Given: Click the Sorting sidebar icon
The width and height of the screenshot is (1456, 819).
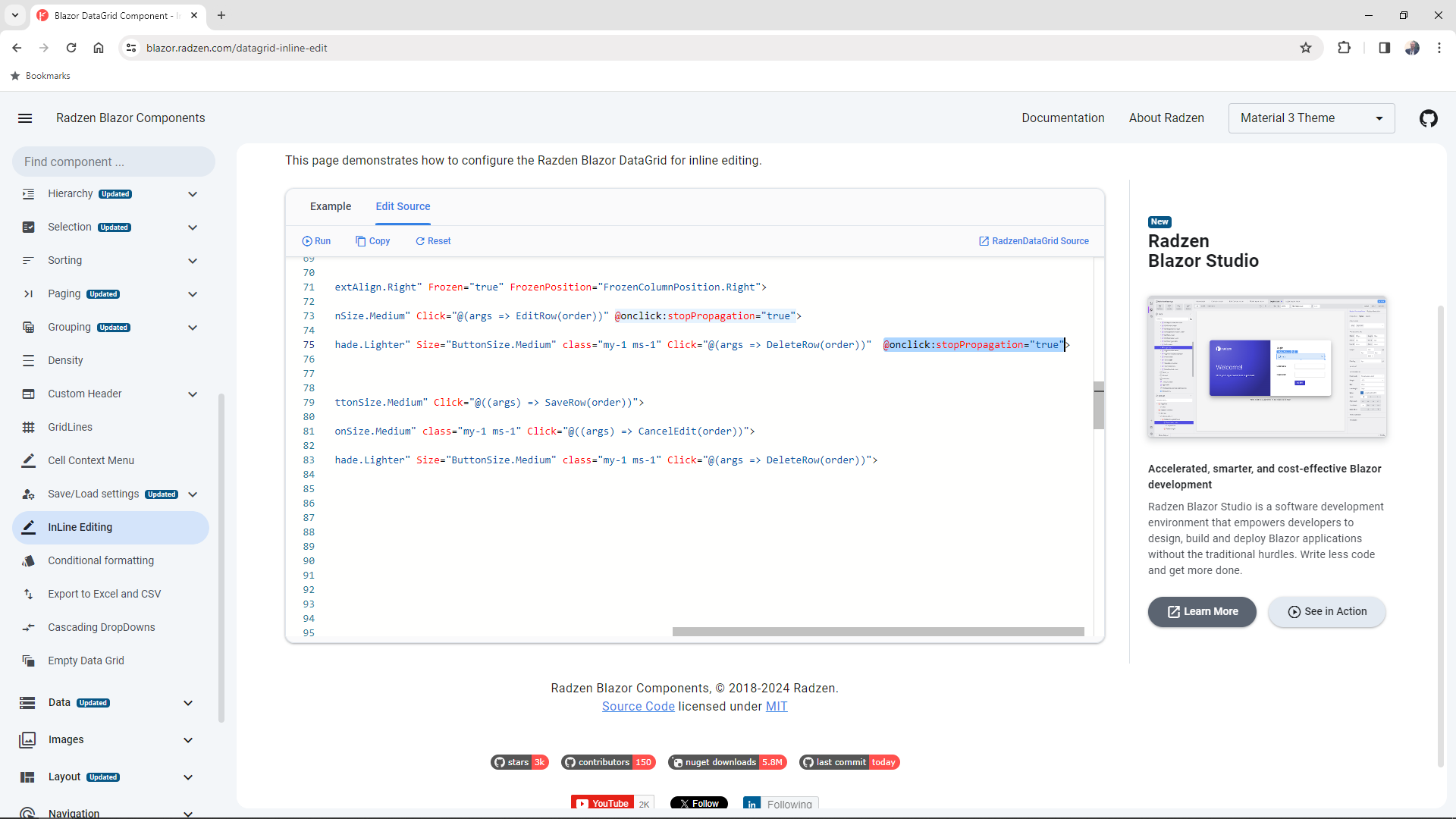Looking at the screenshot, I should point(28,261).
